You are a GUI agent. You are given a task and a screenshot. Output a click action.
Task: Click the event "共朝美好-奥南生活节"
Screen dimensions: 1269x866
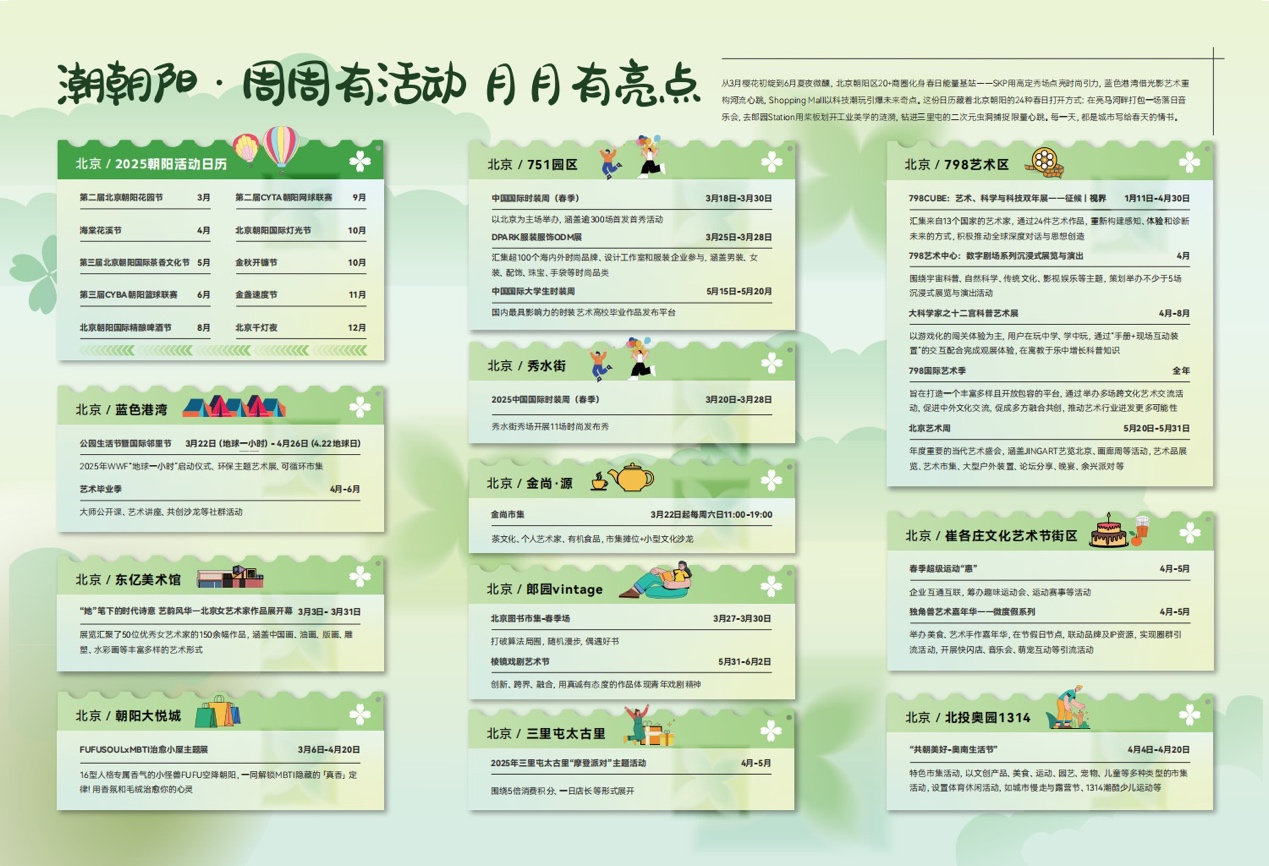click(954, 749)
